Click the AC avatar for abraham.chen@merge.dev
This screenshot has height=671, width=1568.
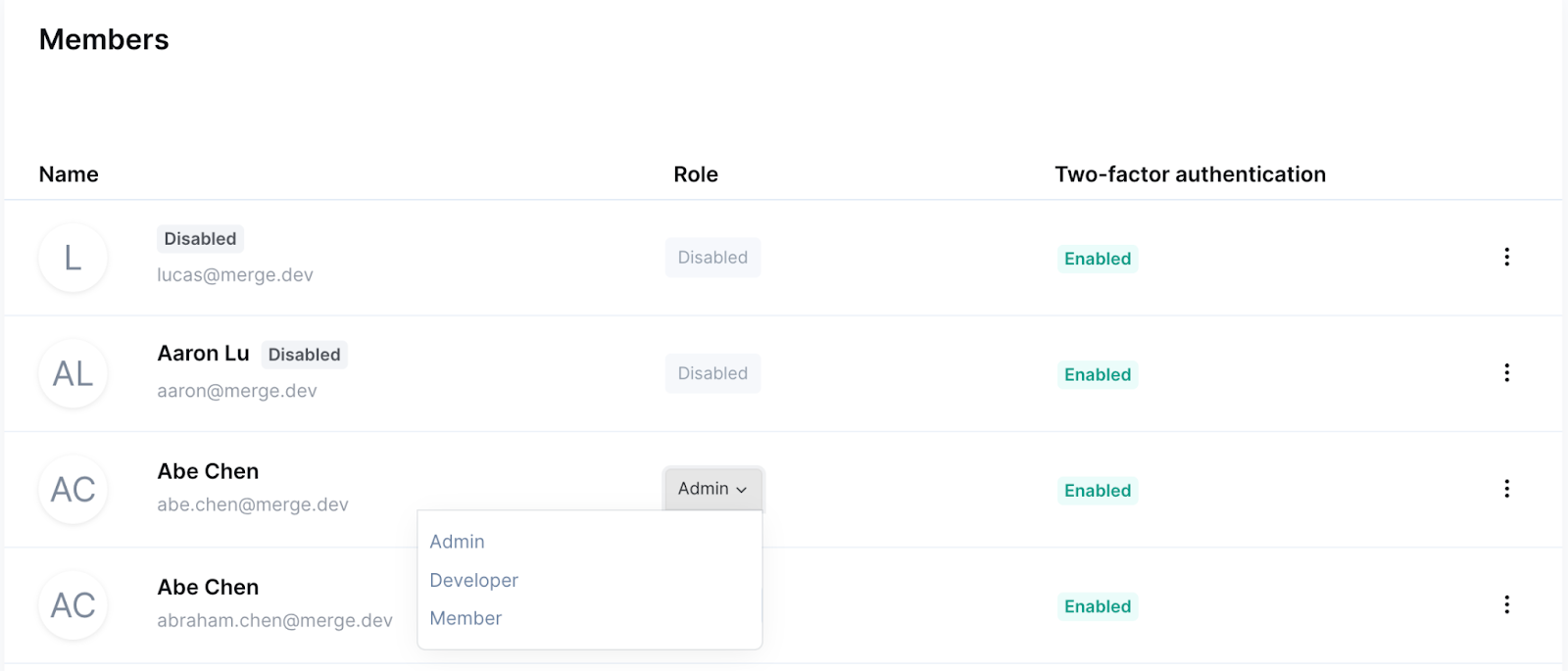(73, 605)
